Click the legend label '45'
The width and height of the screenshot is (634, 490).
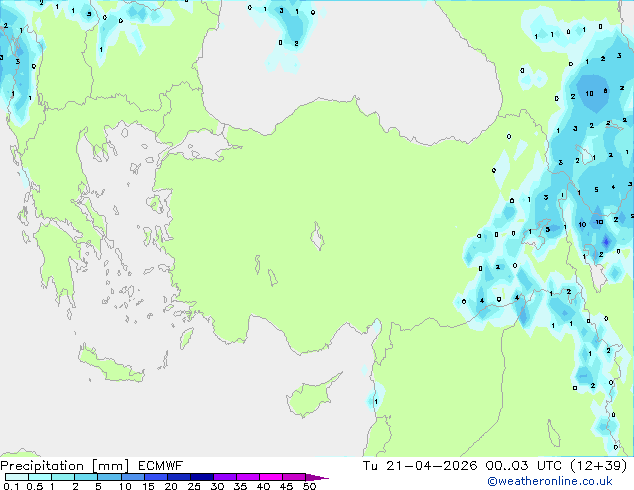[286, 486]
